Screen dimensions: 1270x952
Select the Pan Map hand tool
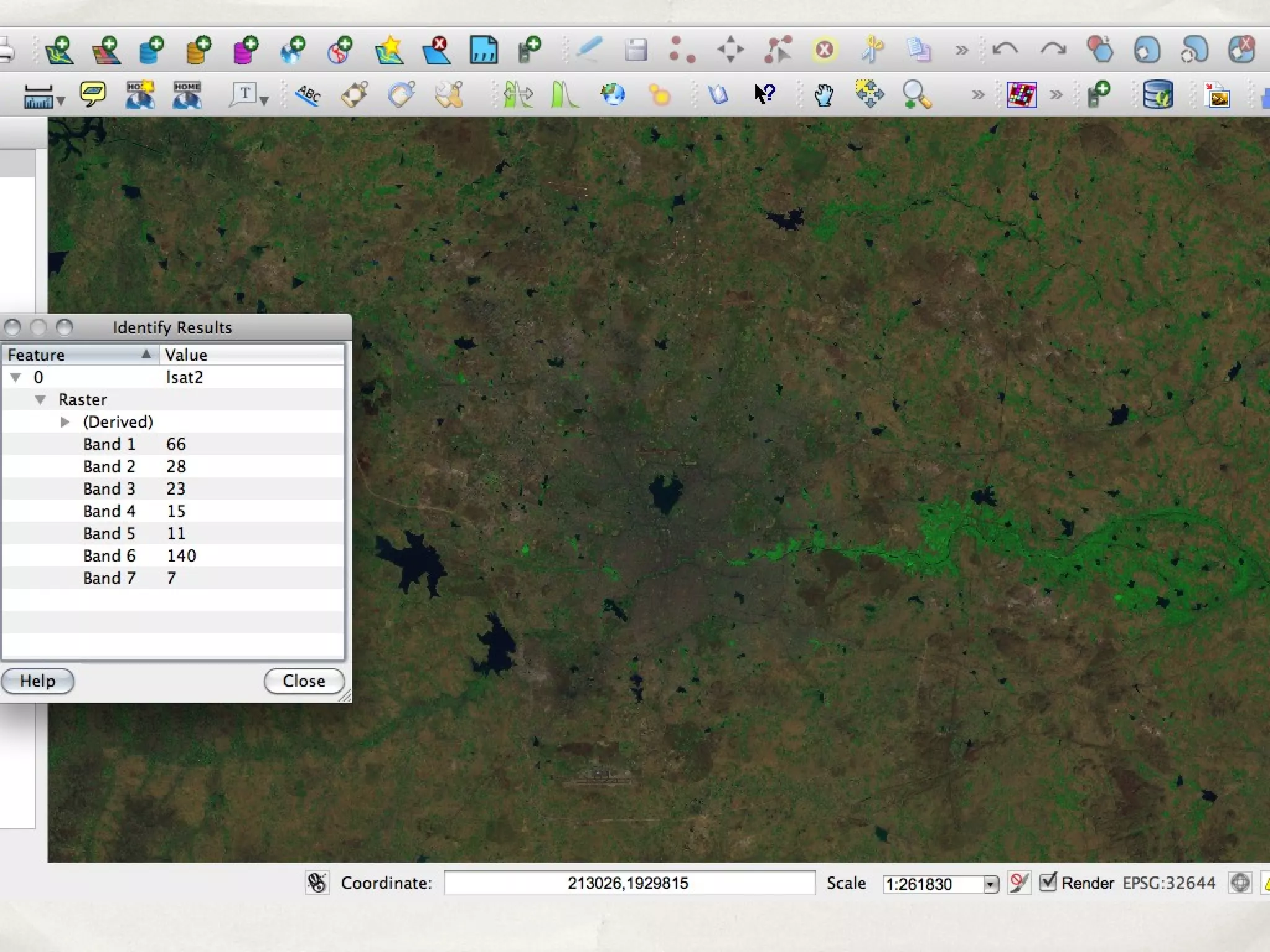(x=824, y=95)
